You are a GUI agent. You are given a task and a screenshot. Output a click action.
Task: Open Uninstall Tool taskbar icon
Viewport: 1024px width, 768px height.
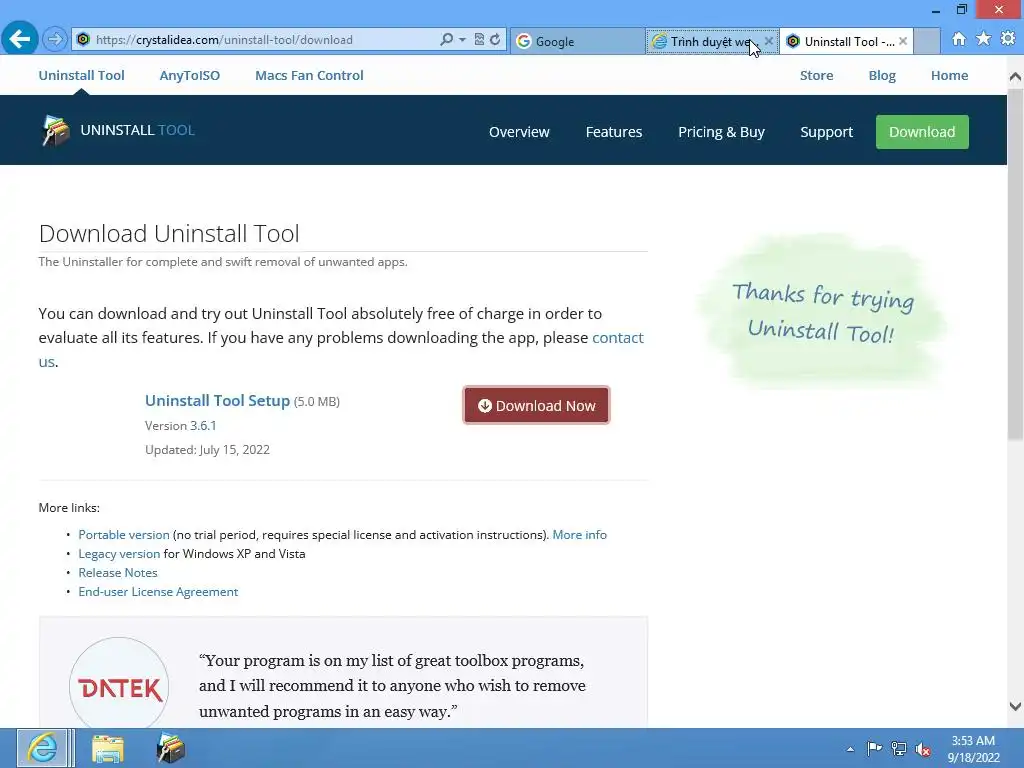pyautogui.click(x=170, y=748)
